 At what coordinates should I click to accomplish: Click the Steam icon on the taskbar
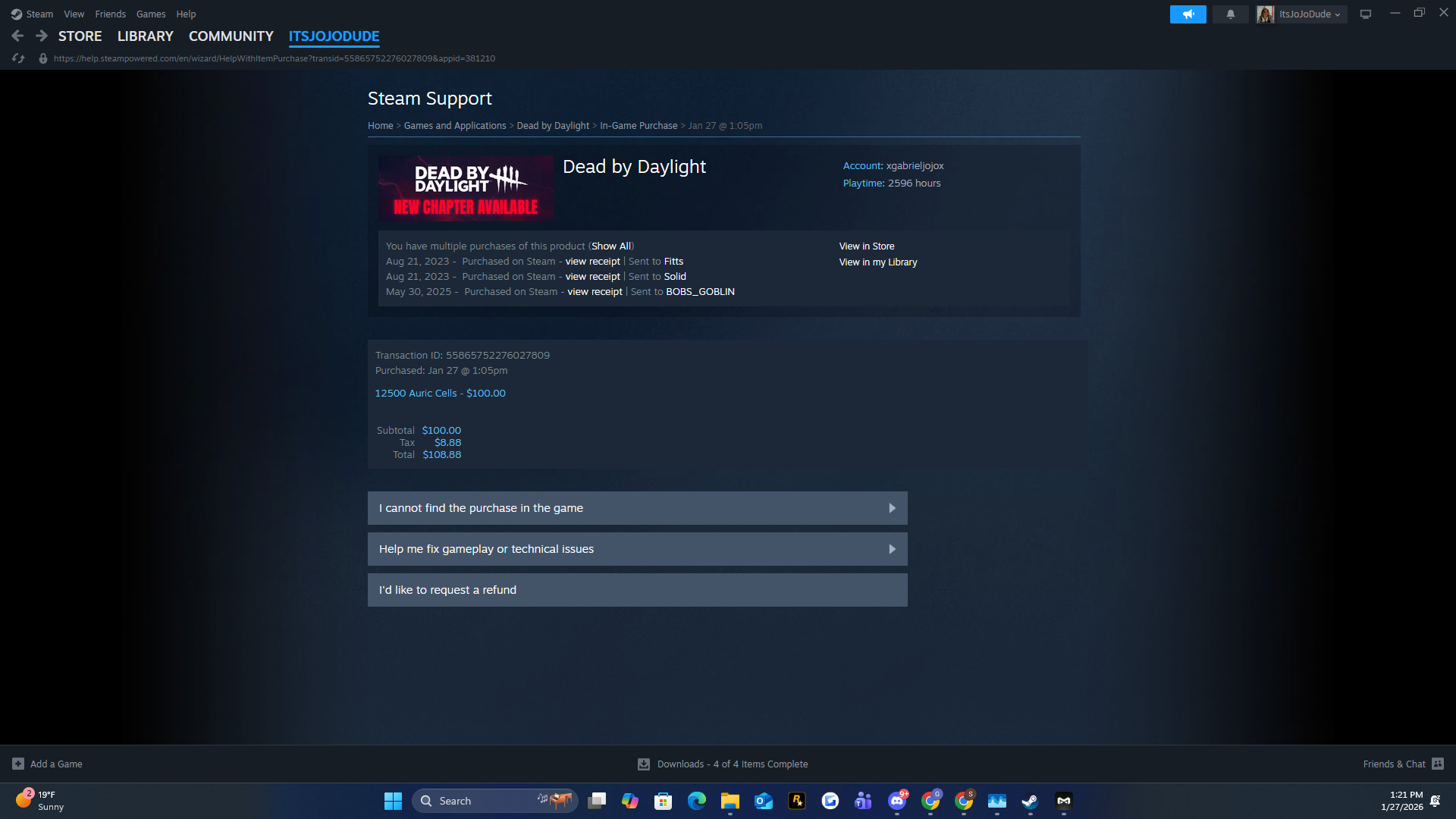click(1031, 802)
